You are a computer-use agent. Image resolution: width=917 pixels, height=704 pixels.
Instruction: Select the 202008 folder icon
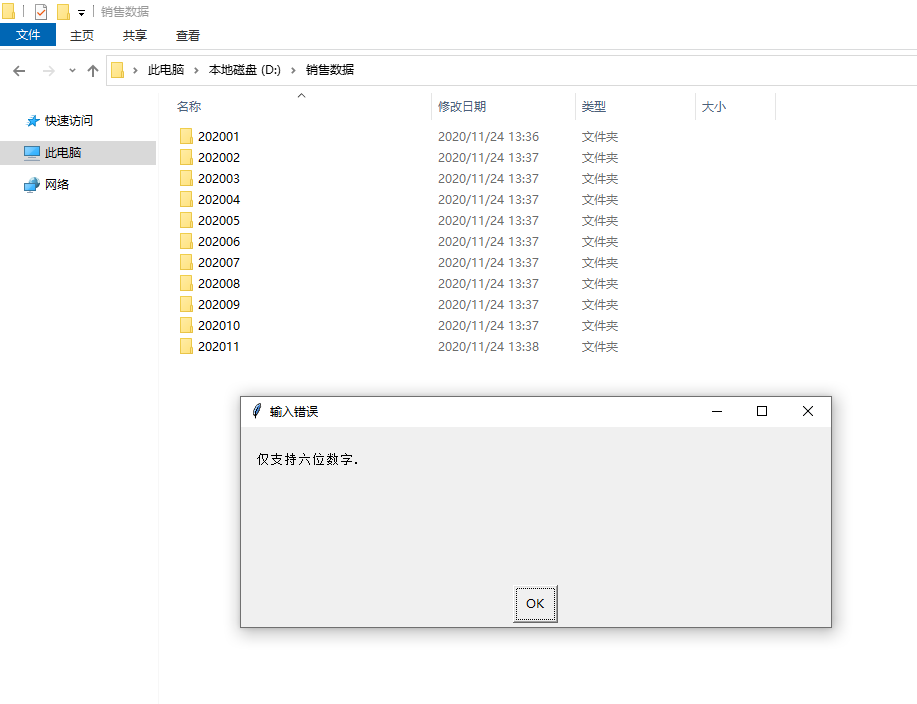[186, 284]
